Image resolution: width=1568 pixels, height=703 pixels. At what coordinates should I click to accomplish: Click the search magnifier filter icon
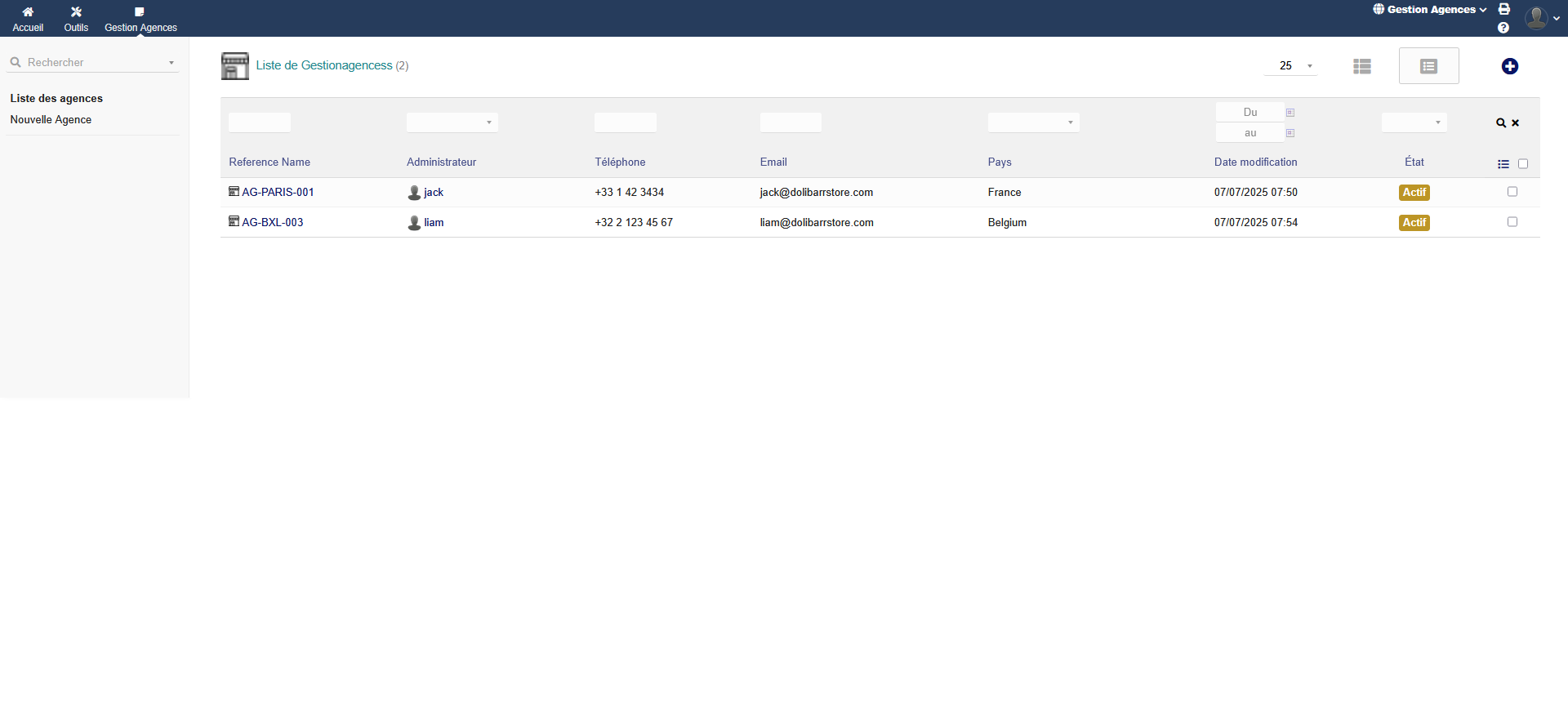click(1500, 123)
